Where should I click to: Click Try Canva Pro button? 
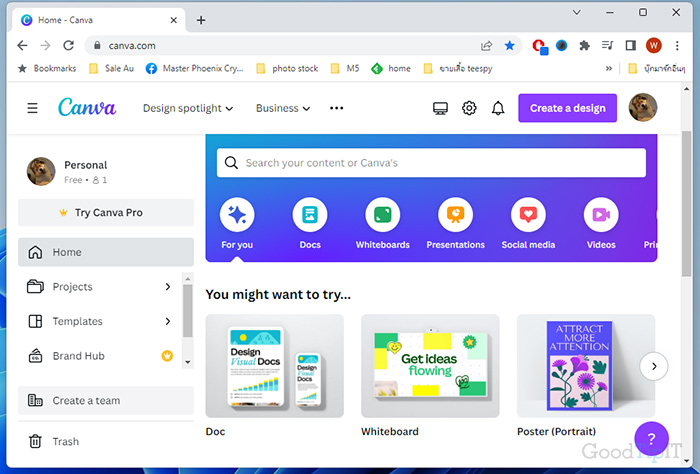(x=106, y=212)
